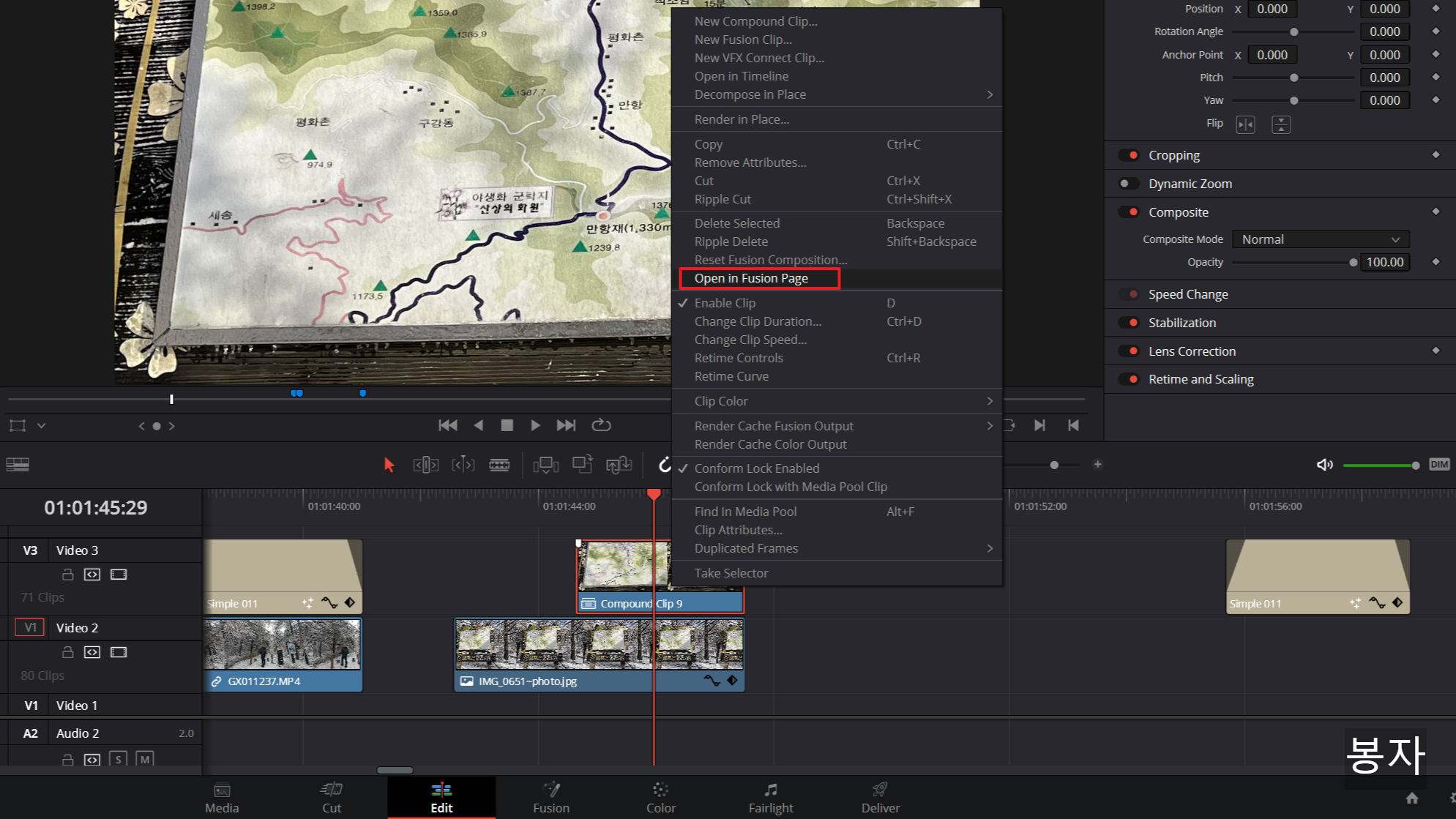1456x819 pixels.
Task: Choose Open in Fusion Page
Action: pyautogui.click(x=751, y=278)
